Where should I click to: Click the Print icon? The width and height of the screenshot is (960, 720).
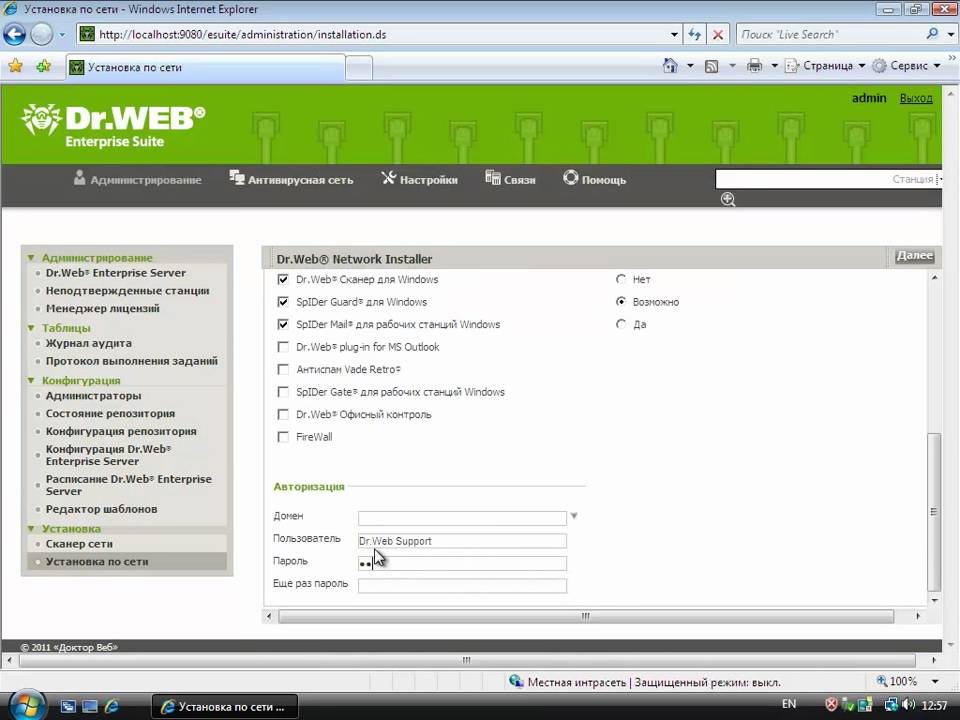754,66
